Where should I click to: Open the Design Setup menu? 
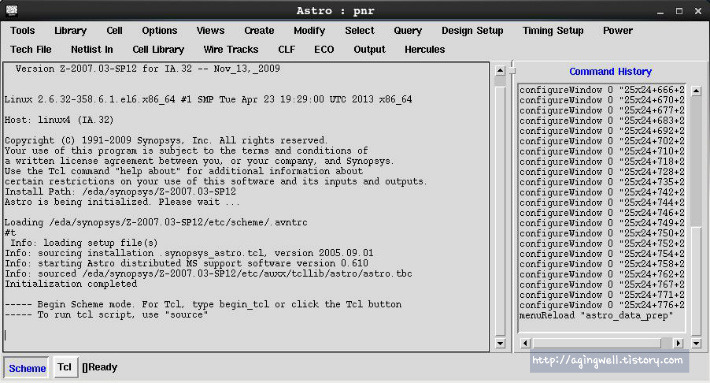click(472, 31)
